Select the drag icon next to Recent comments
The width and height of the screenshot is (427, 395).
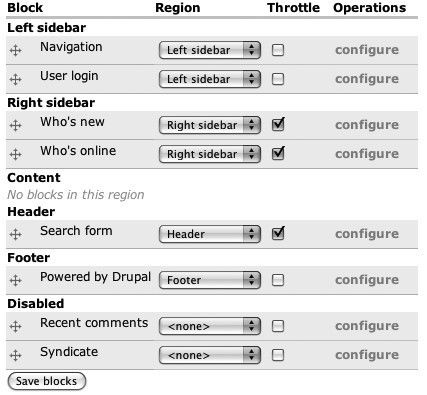coord(16,326)
